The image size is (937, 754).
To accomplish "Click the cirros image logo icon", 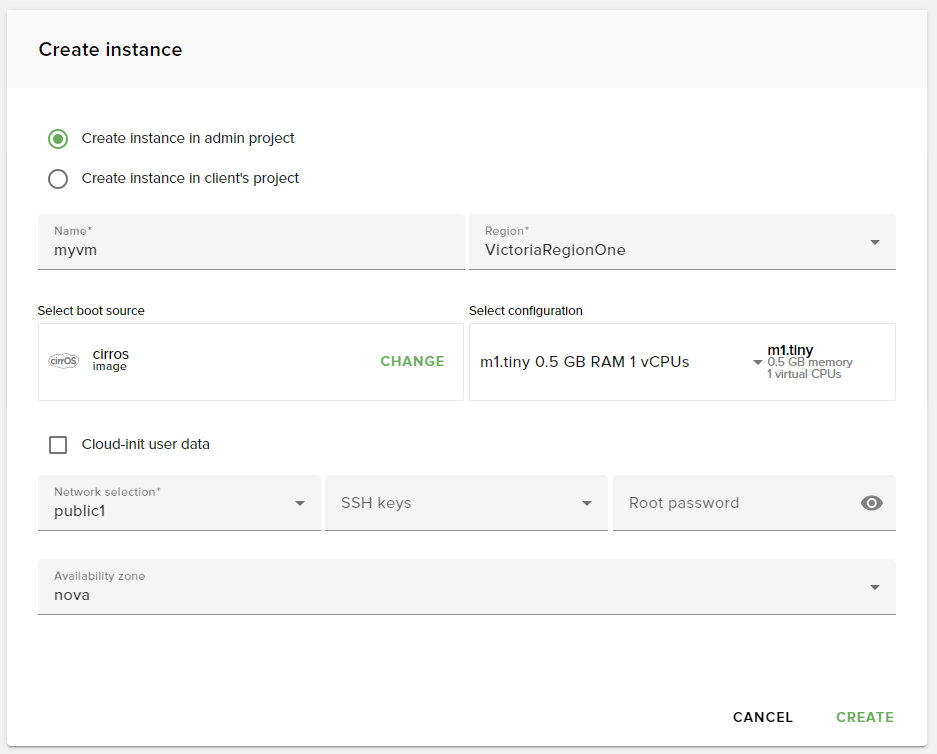I will pos(63,361).
